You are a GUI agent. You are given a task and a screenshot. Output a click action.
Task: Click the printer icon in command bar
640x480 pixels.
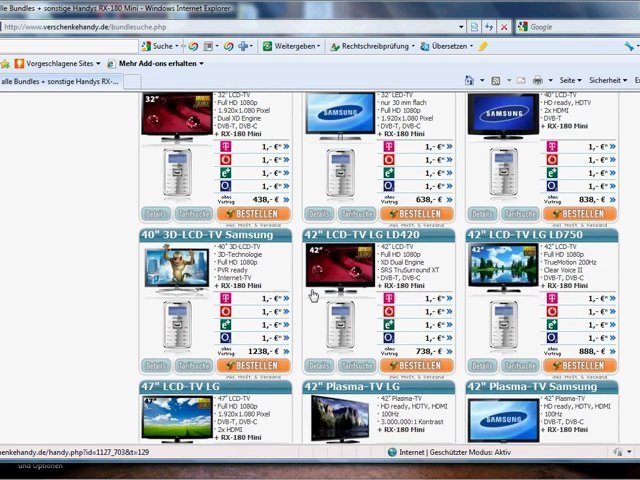pos(537,80)
